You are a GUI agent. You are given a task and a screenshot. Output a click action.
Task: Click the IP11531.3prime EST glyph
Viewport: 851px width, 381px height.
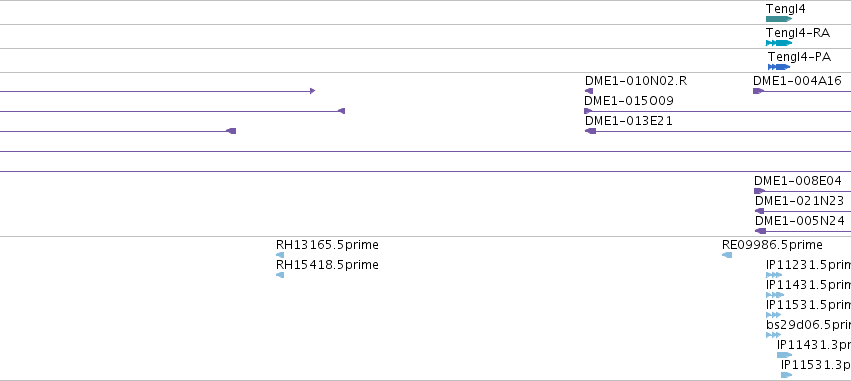pos(786,375)
